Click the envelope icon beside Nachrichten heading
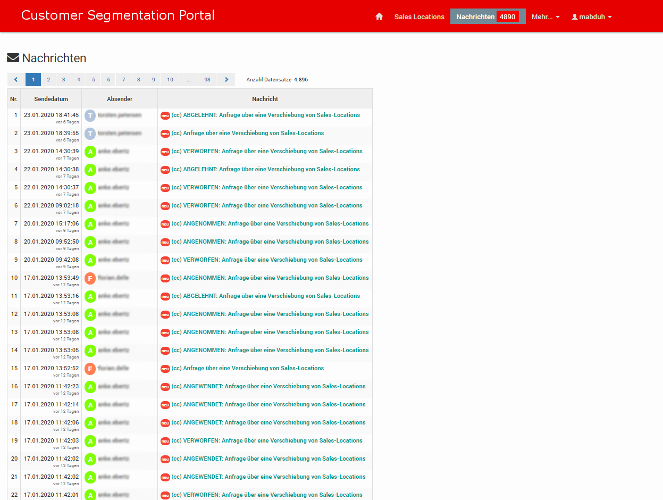Screen dimensions: 663x500 [x=13, y=59]
